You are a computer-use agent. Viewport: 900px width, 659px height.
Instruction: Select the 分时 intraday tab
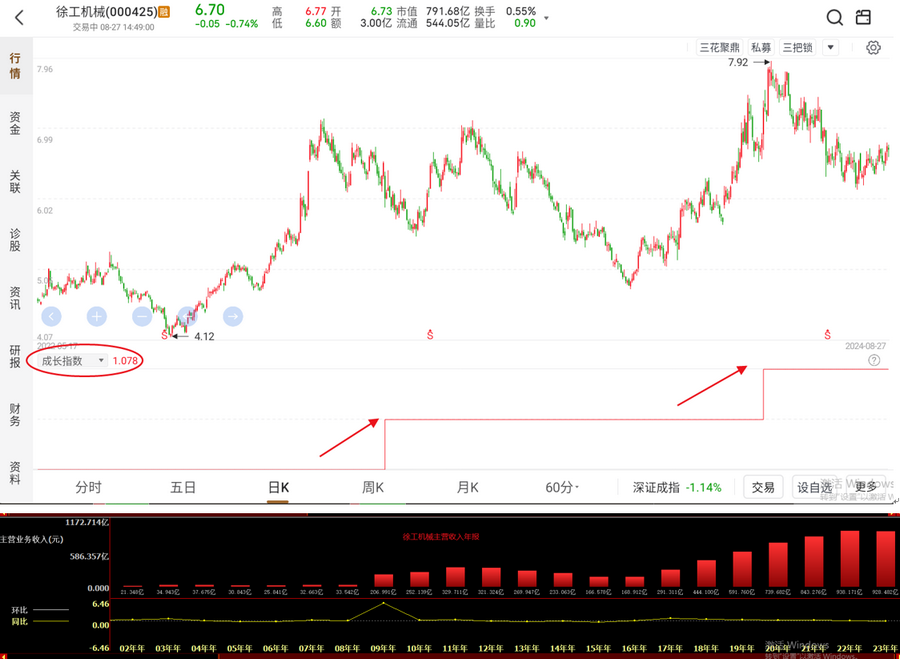click(x=89, y=487)
